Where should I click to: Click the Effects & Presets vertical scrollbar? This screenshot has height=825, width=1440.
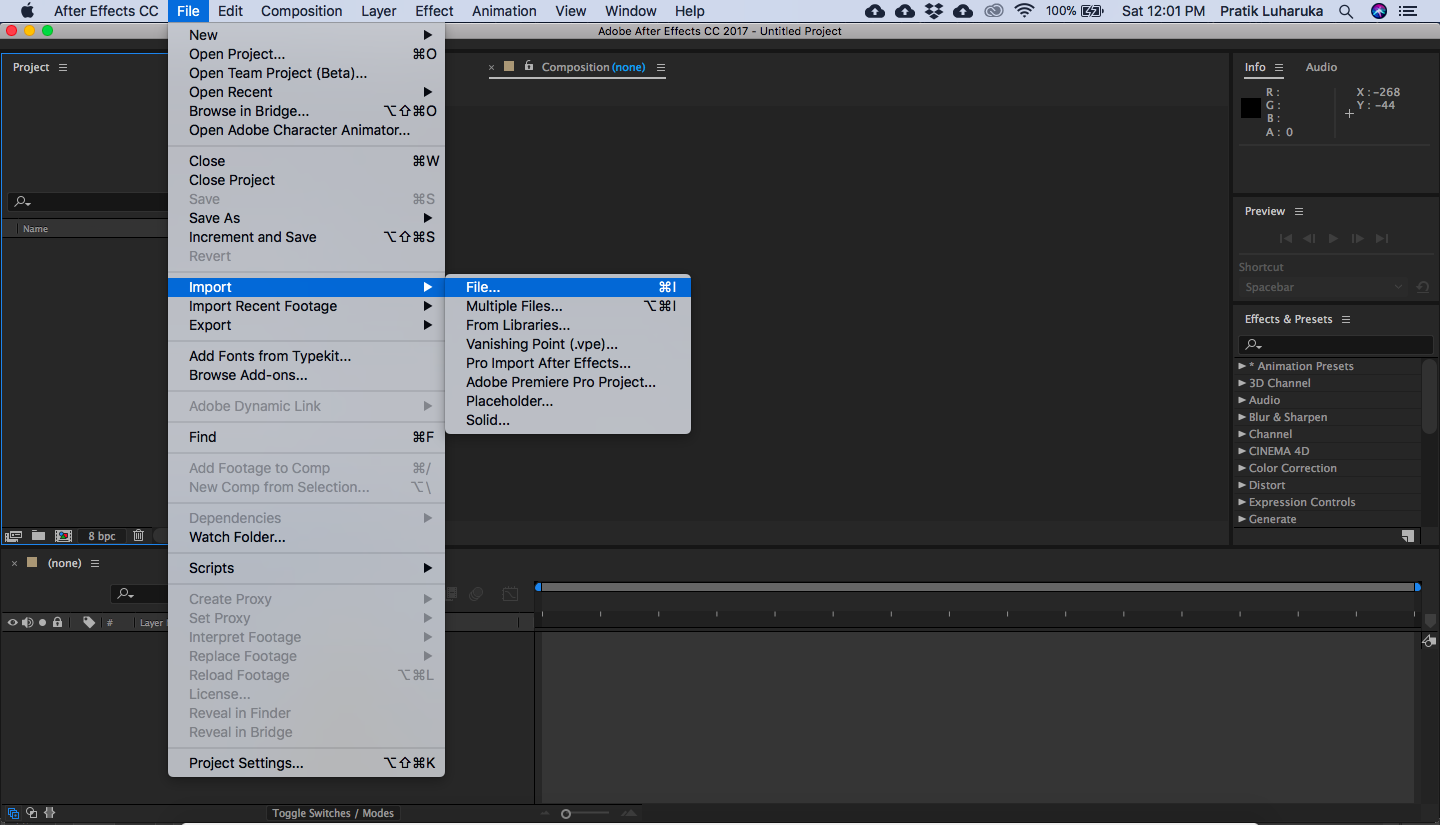[1429, 397]
